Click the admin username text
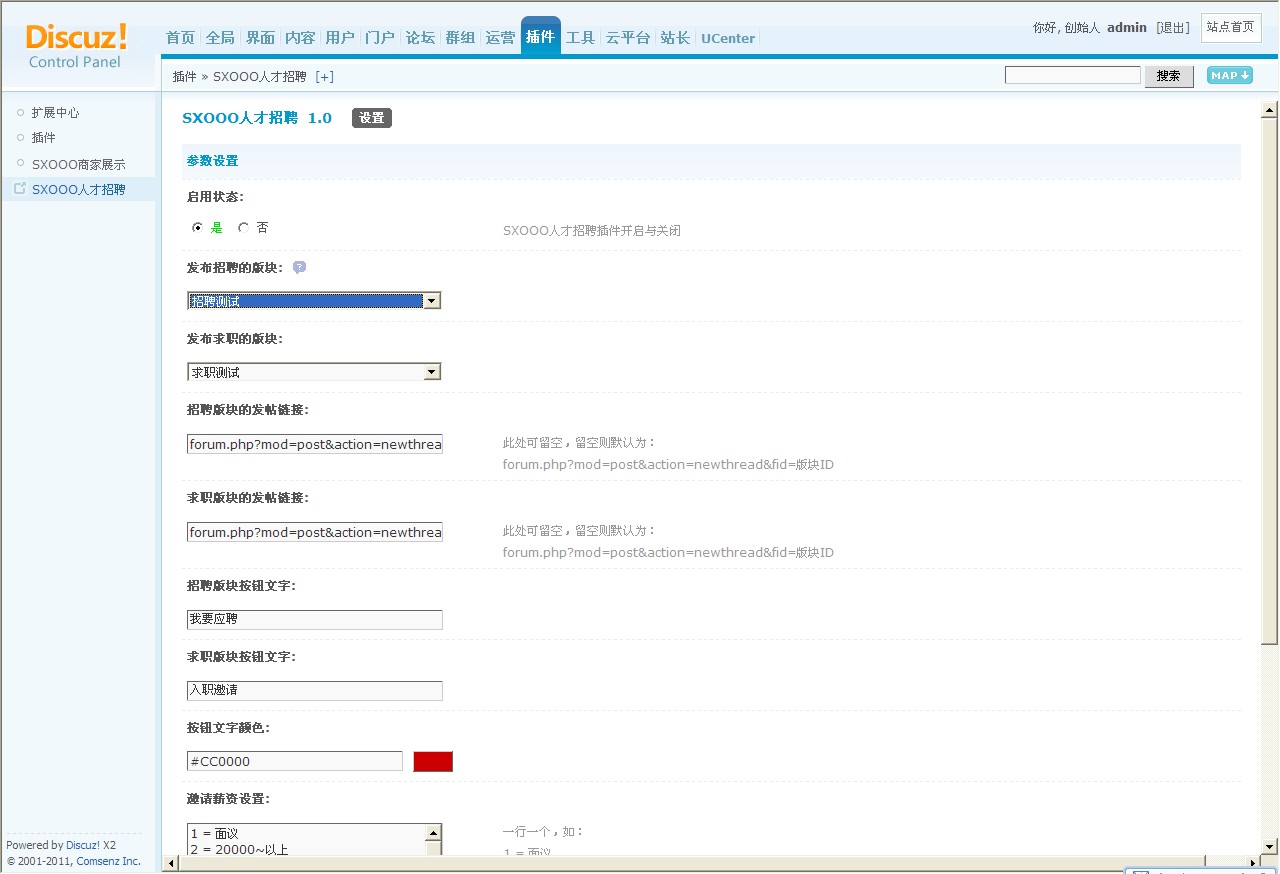This screenshot has width=1280, height=874. coord(1127,28)
